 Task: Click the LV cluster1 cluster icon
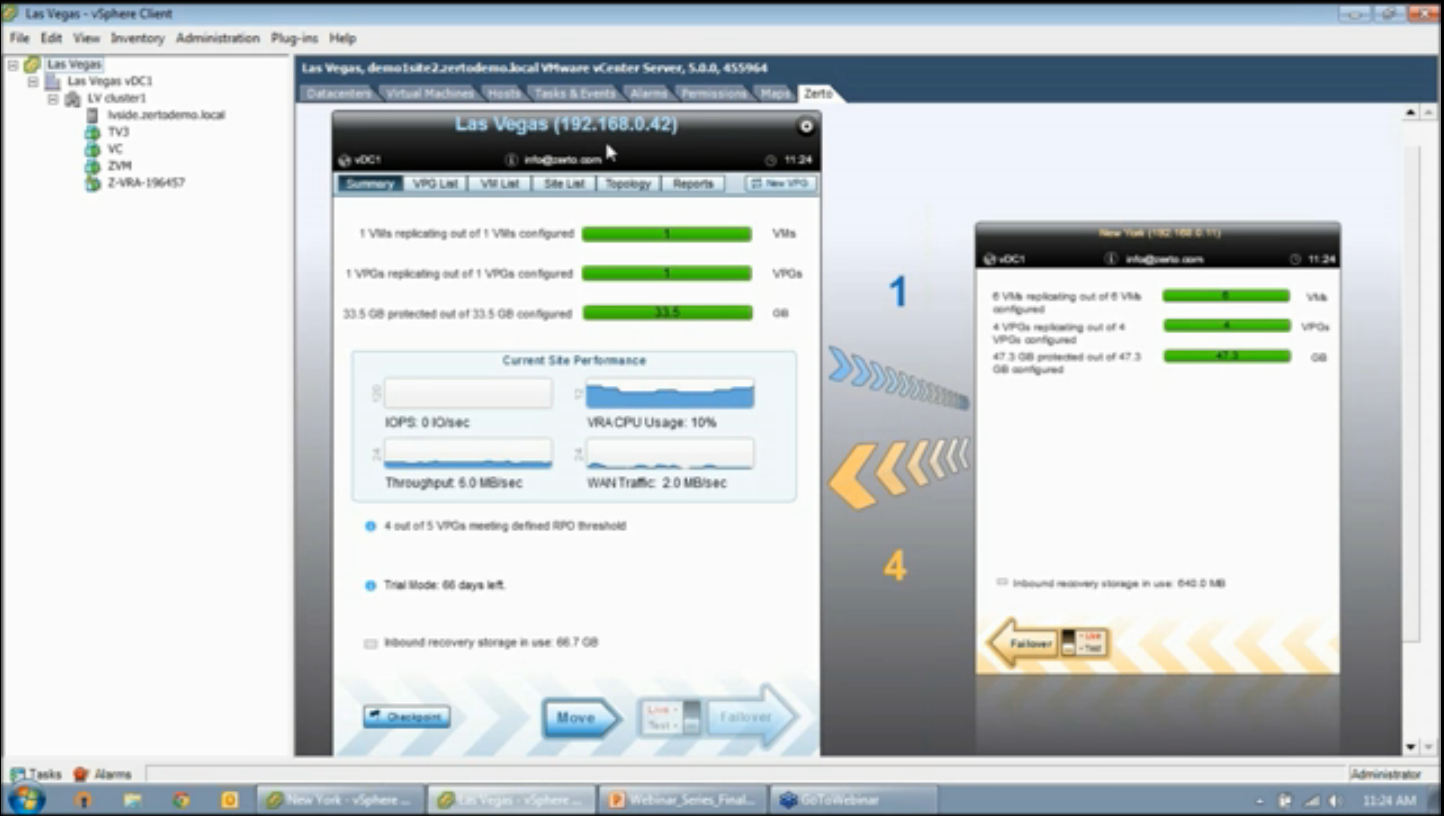72,98
